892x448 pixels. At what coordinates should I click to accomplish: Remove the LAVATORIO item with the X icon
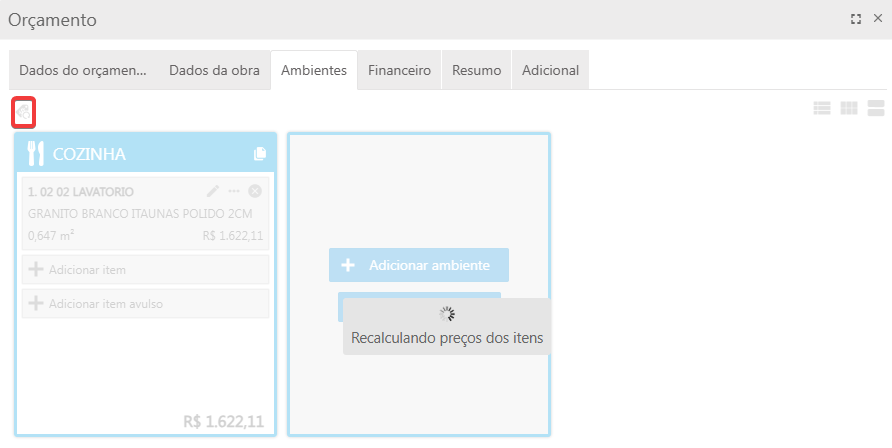[255, 191]
